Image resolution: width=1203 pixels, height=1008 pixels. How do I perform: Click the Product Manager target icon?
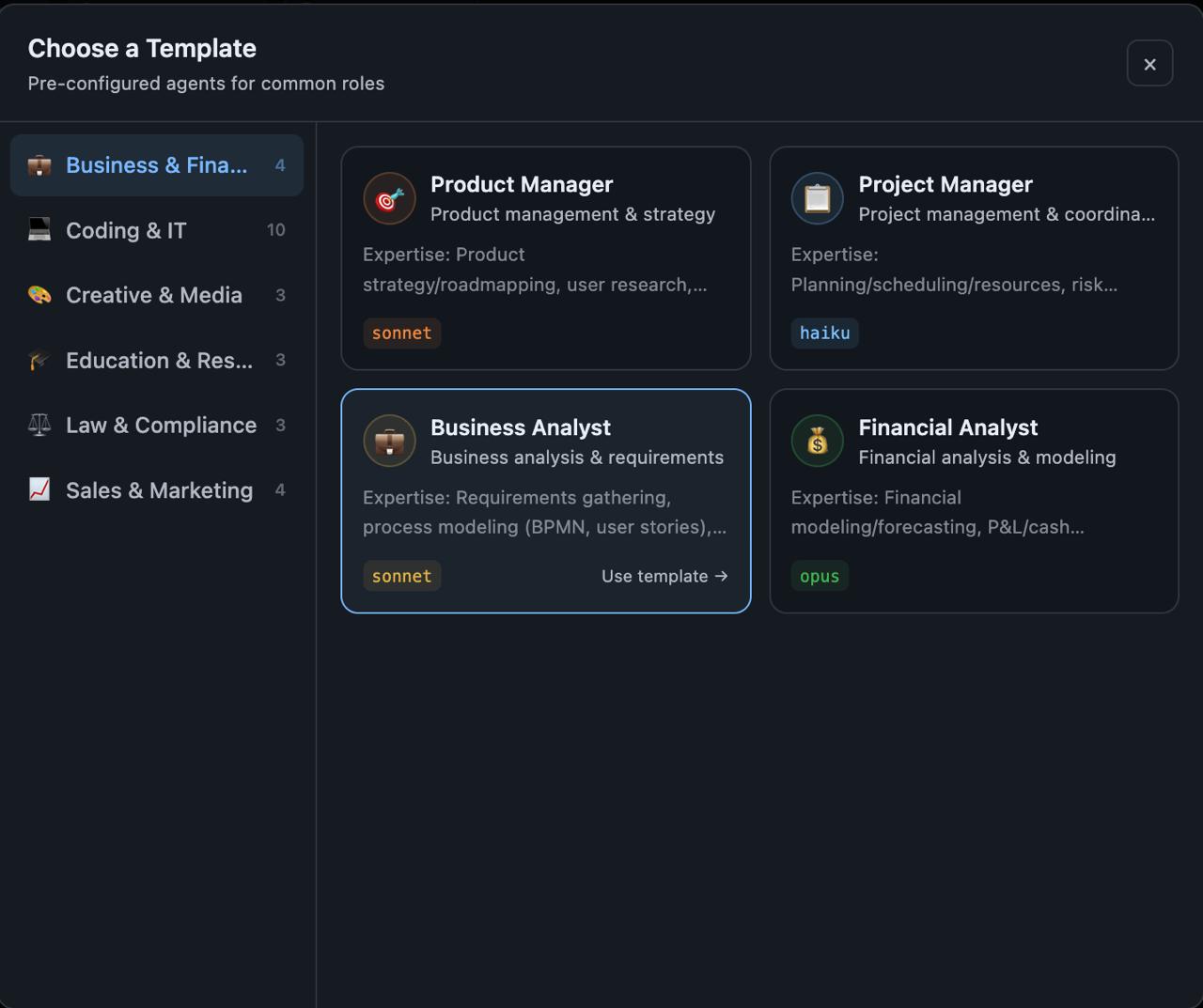pos(389,199)
